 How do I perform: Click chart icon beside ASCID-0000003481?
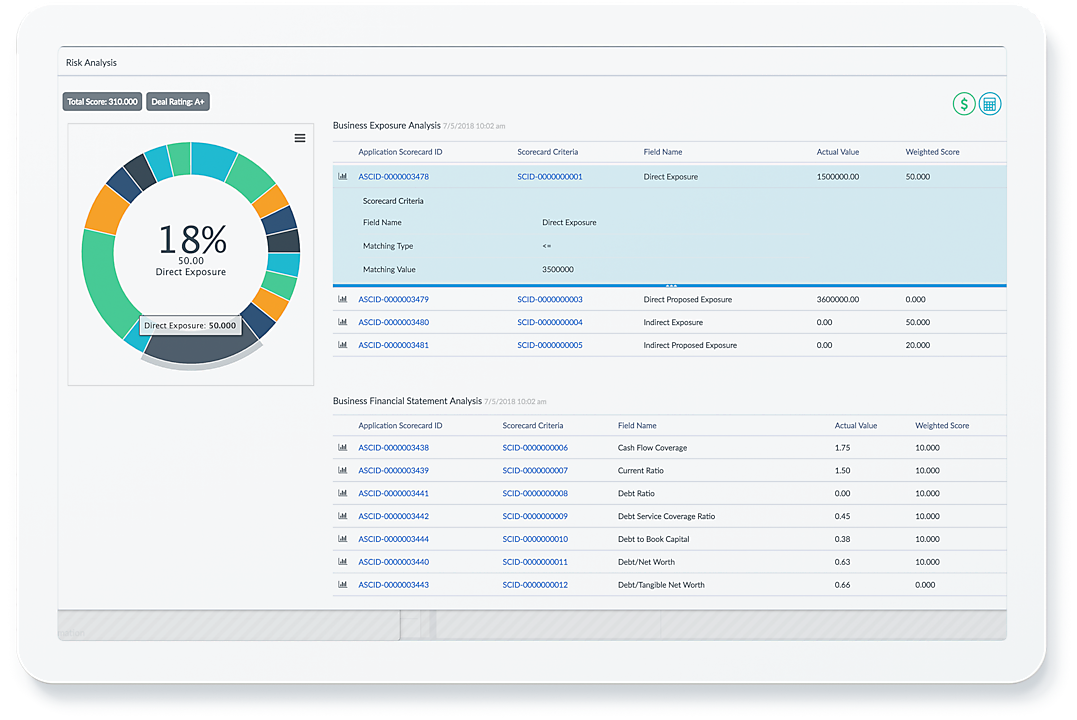click(343, 345)
